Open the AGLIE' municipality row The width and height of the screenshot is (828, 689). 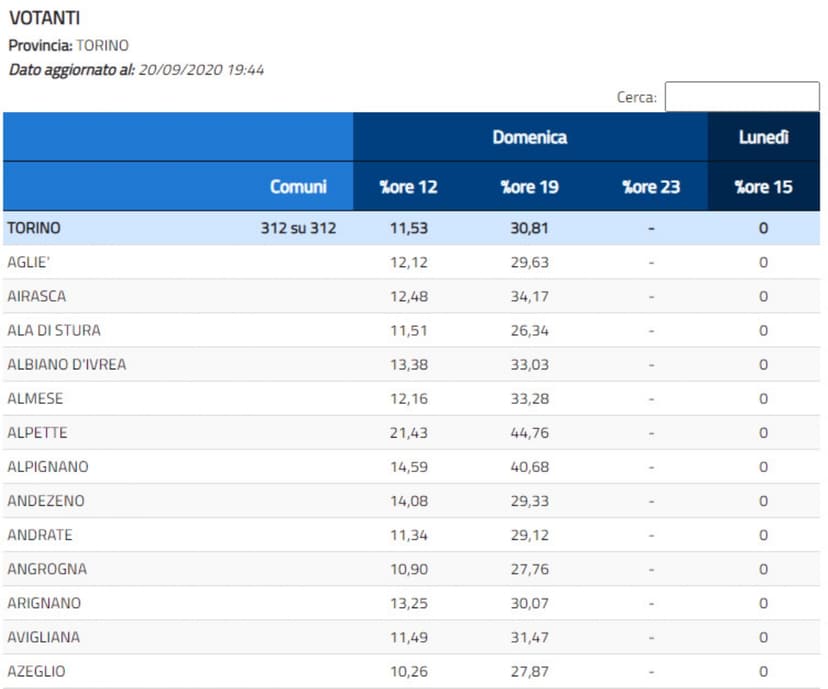28,262
